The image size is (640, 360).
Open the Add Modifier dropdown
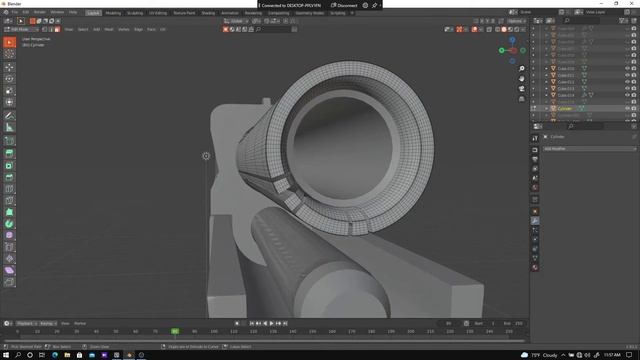coord(589,149)
